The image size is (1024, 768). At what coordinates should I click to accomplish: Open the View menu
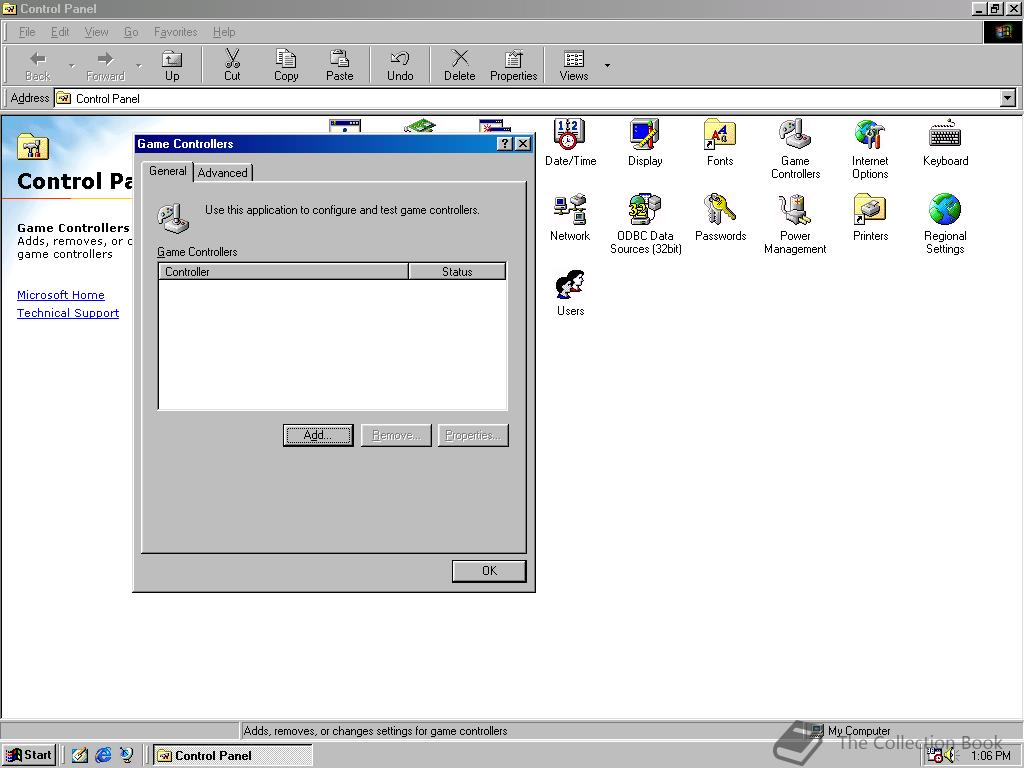coord(96,32)
